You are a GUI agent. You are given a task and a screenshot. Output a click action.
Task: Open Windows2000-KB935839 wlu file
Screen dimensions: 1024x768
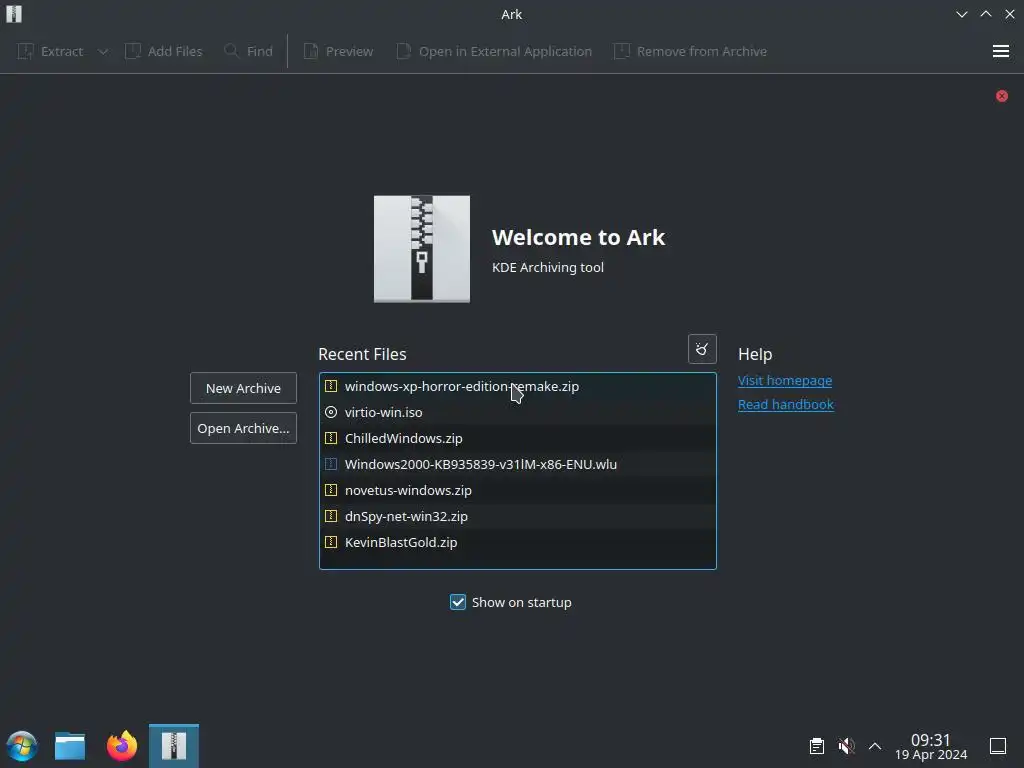click(517, 464)
